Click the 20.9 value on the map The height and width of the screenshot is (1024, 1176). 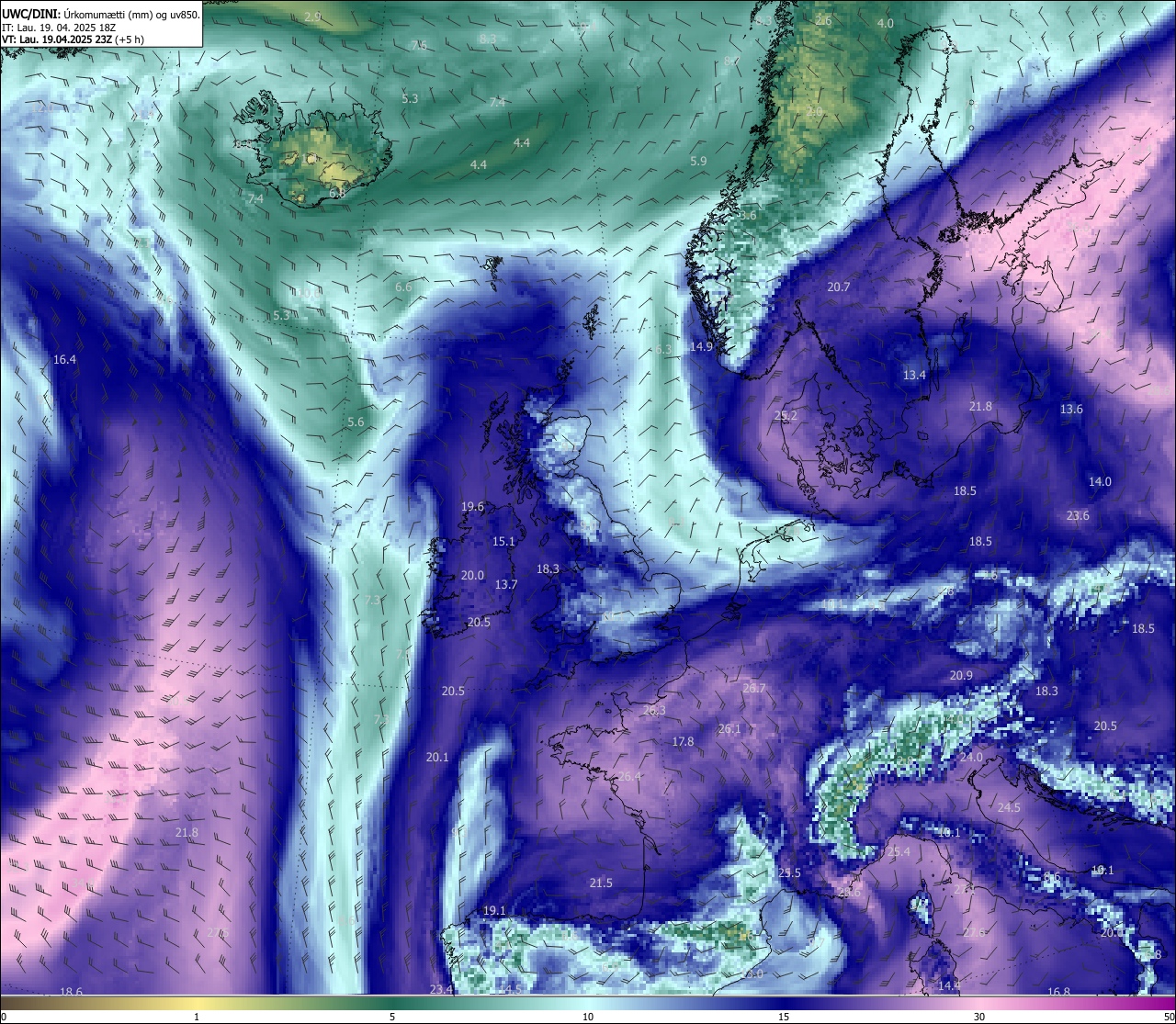coord(961,676)
